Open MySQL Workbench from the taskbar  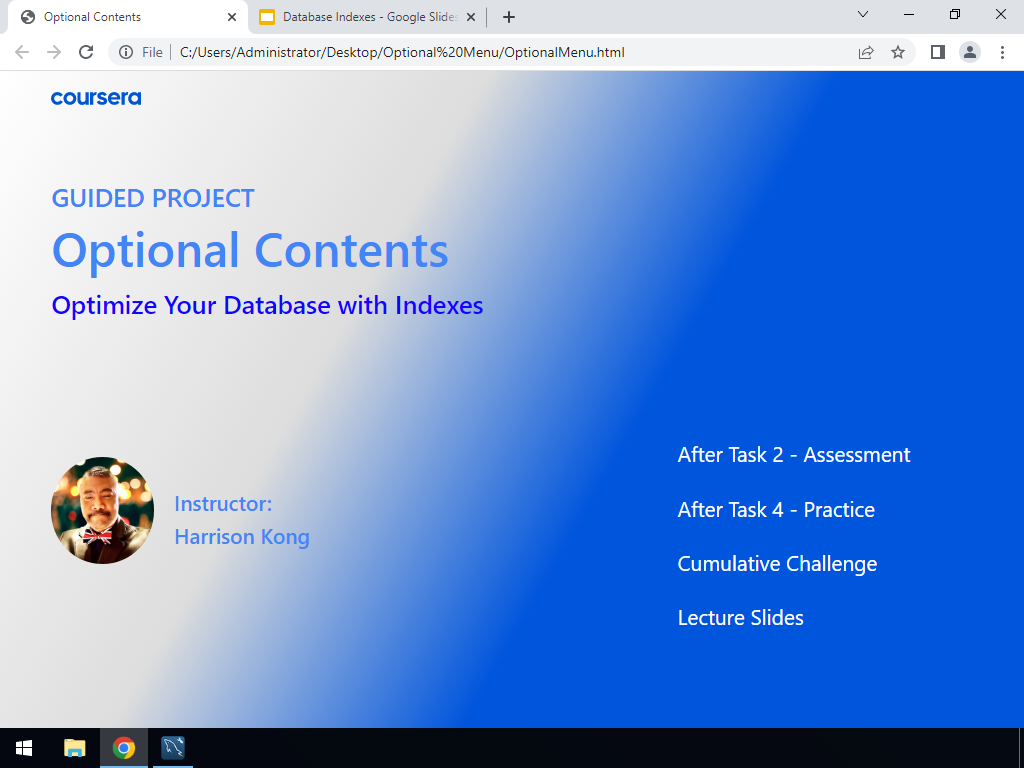173,748
